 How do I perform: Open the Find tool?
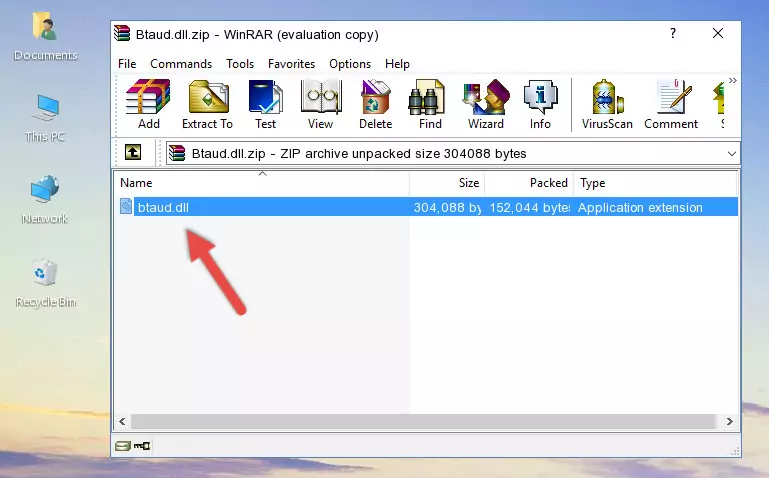[430, 104]
